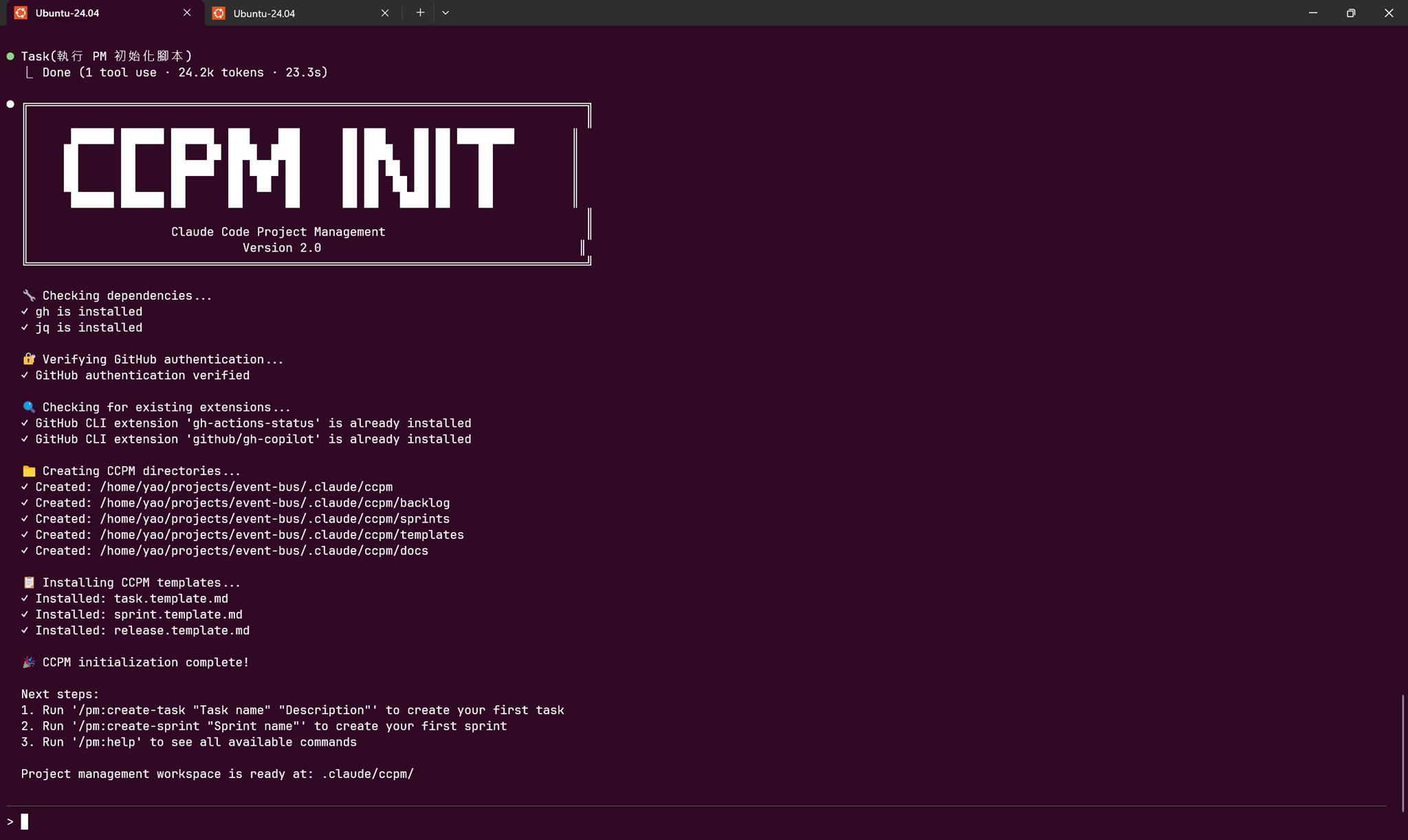Click checkmark beside Created .claude/ccpm/sprints
Viewport: 1408px width, 840px height.
pyautogui.click(x=25, y=518)
